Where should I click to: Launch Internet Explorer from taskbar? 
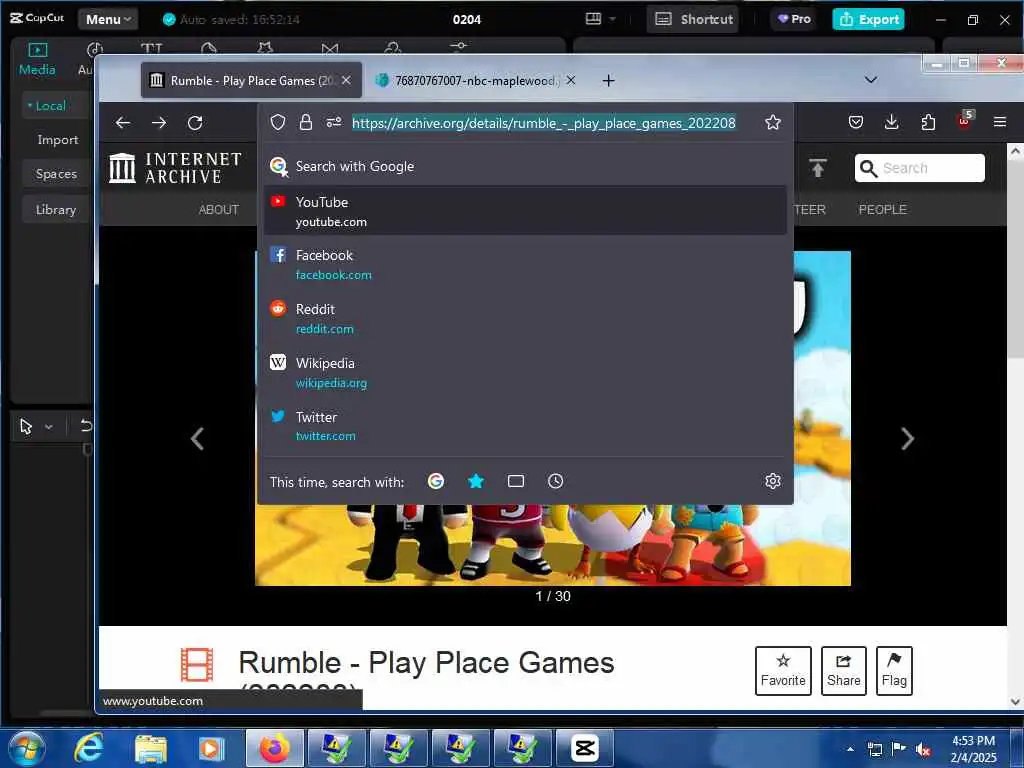tap(89, 748)
